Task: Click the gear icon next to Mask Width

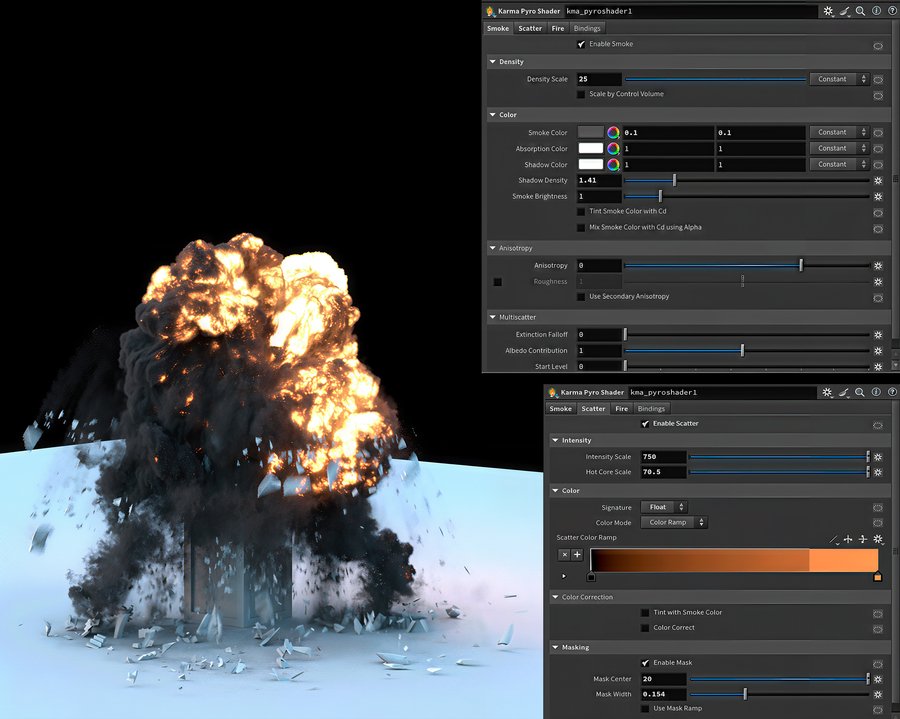Action: 877,694
